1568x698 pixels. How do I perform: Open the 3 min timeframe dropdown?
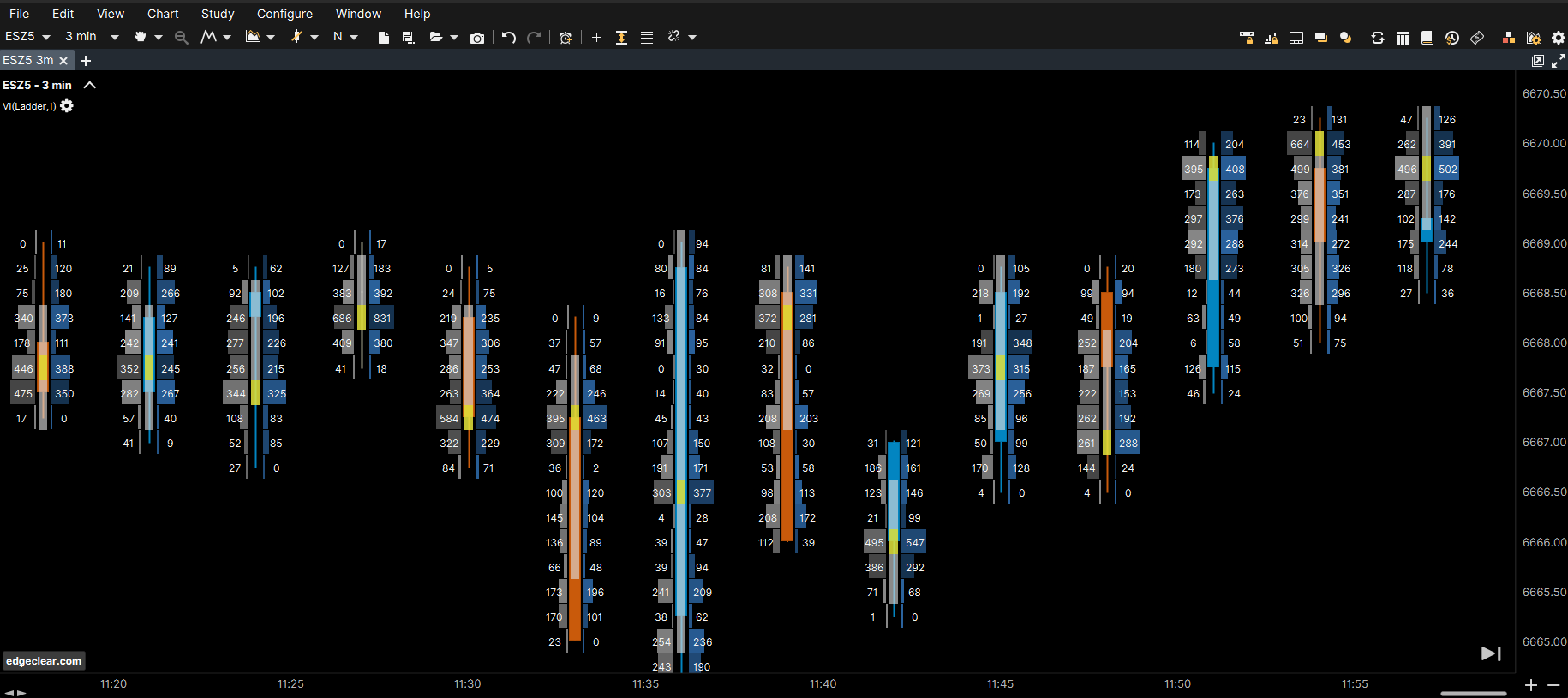[92, 37]
